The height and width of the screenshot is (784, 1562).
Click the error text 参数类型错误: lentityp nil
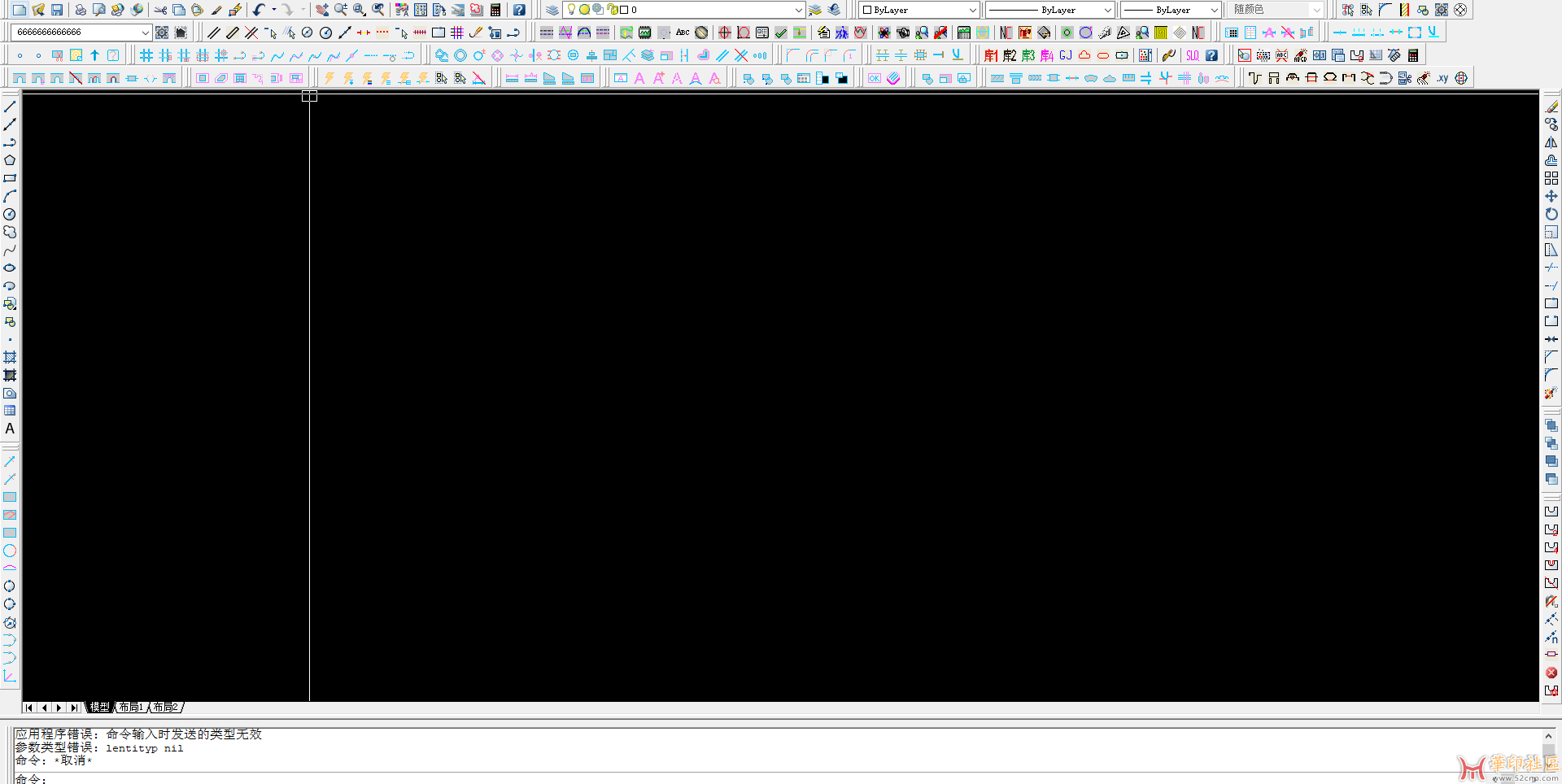tap(98, 748)
